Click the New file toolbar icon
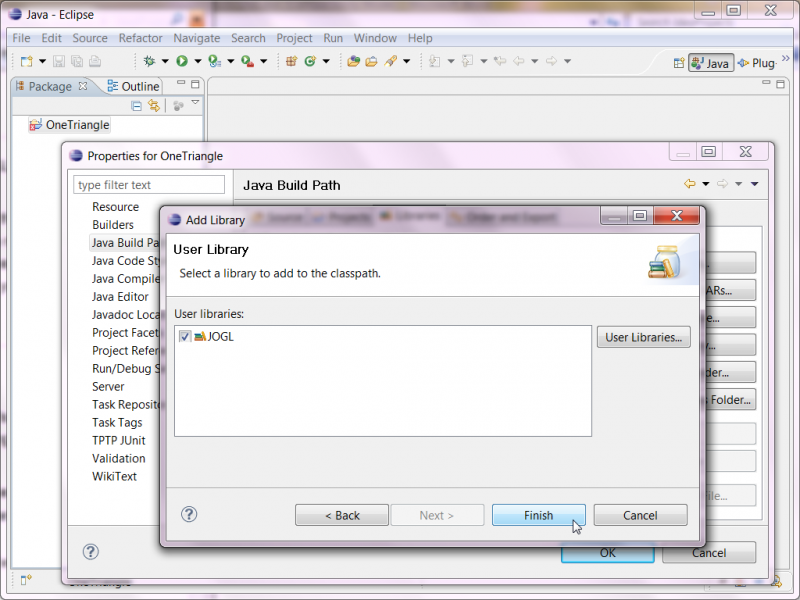Viewport: 800px width, 600px height. (x=27, y=62)
